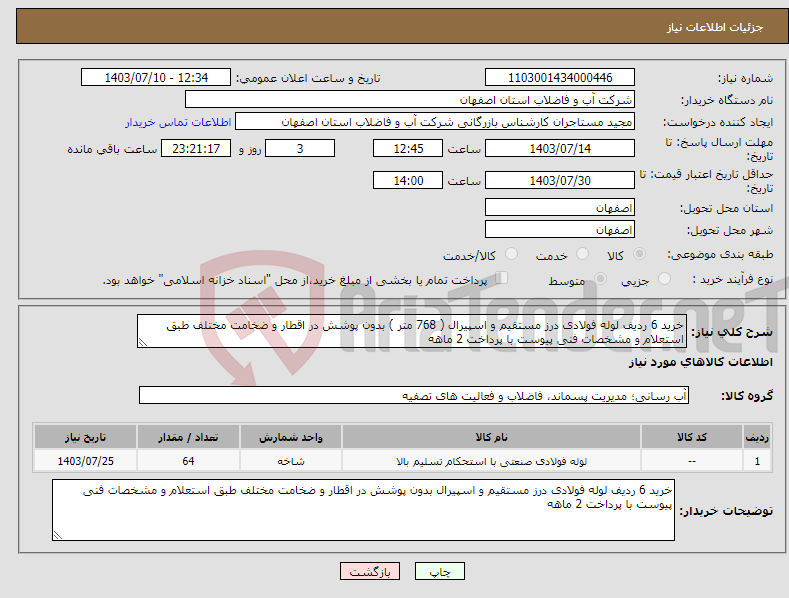This screenshot has height=598, width=789.
Task: Select the خدمت radio button
Action: pyautogui.click(x=582, y=254)
